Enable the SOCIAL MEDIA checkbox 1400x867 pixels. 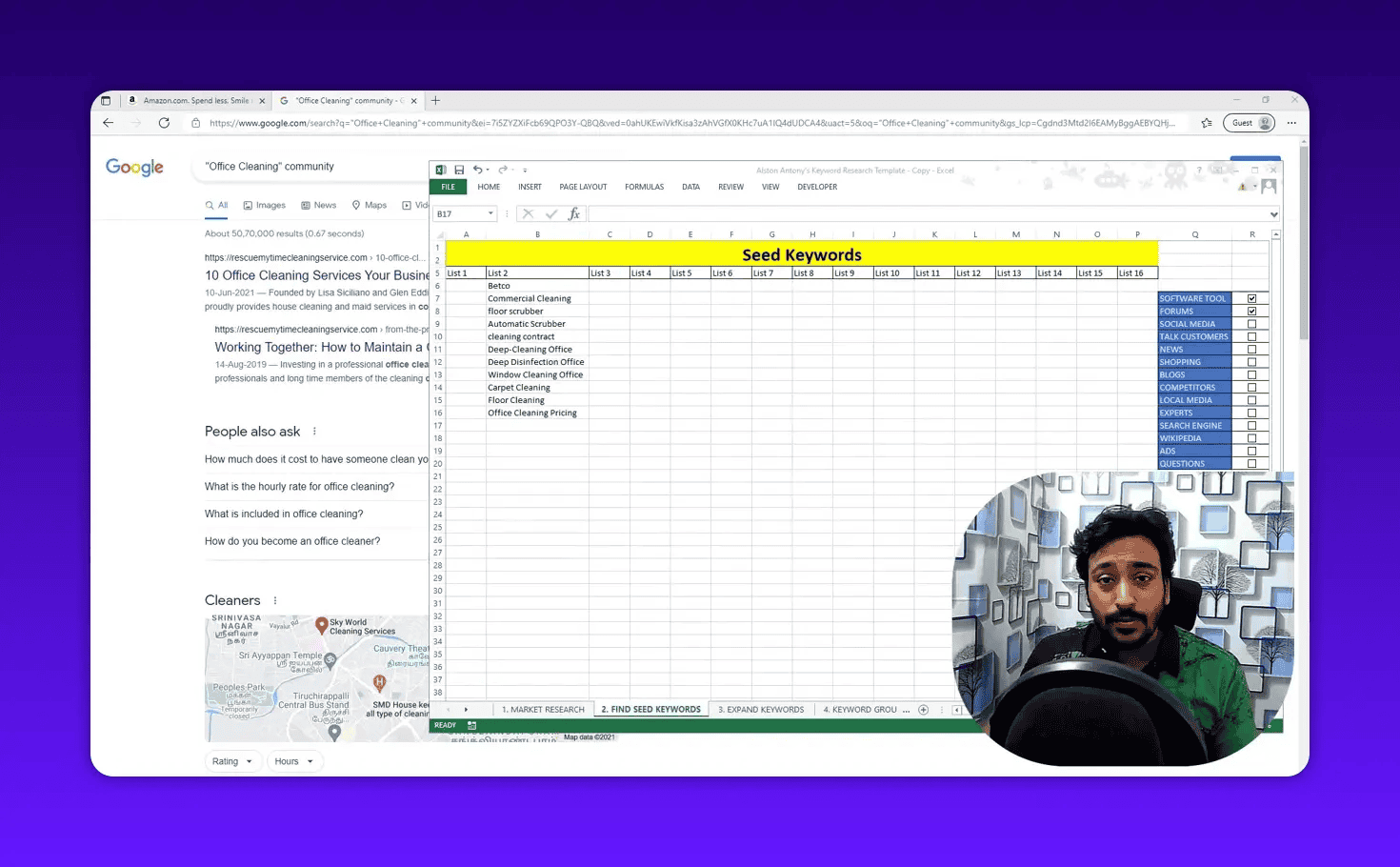tap(1251, 323)
